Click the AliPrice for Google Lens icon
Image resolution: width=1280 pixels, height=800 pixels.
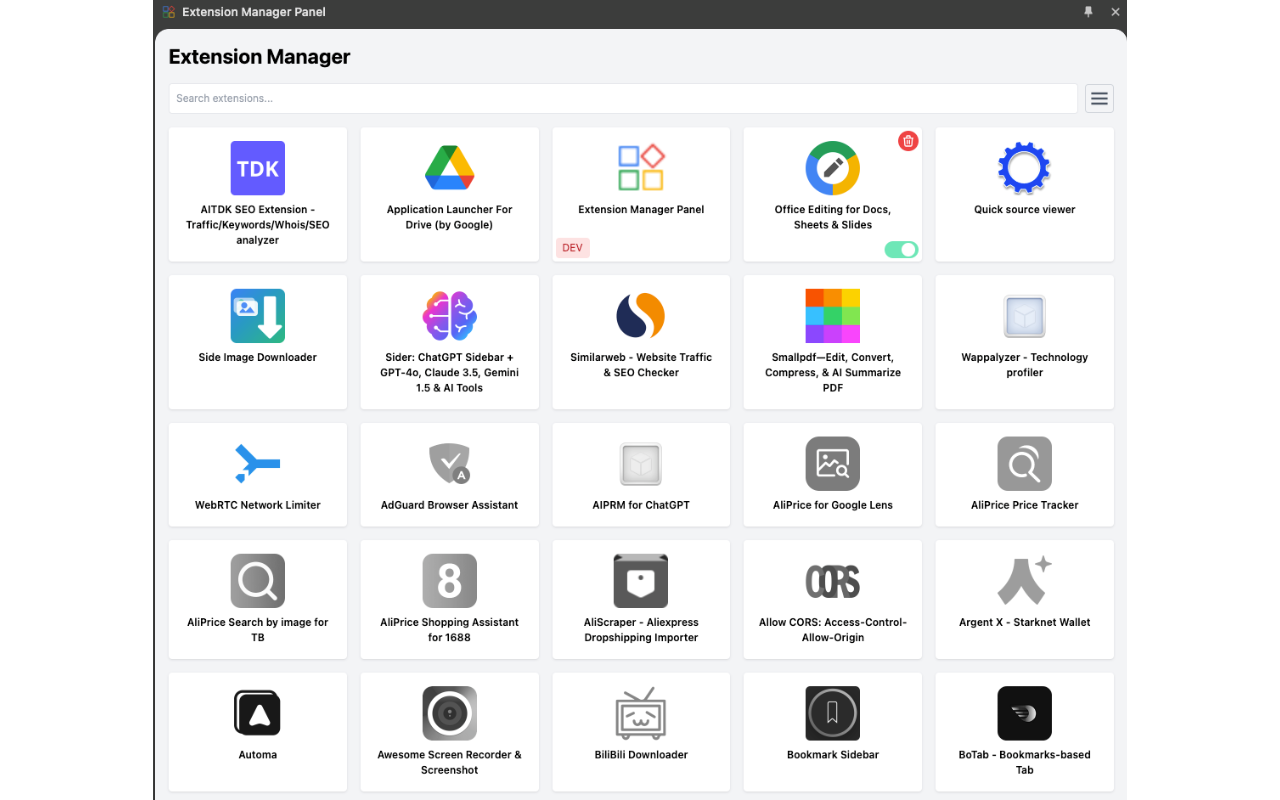point(833,464)
